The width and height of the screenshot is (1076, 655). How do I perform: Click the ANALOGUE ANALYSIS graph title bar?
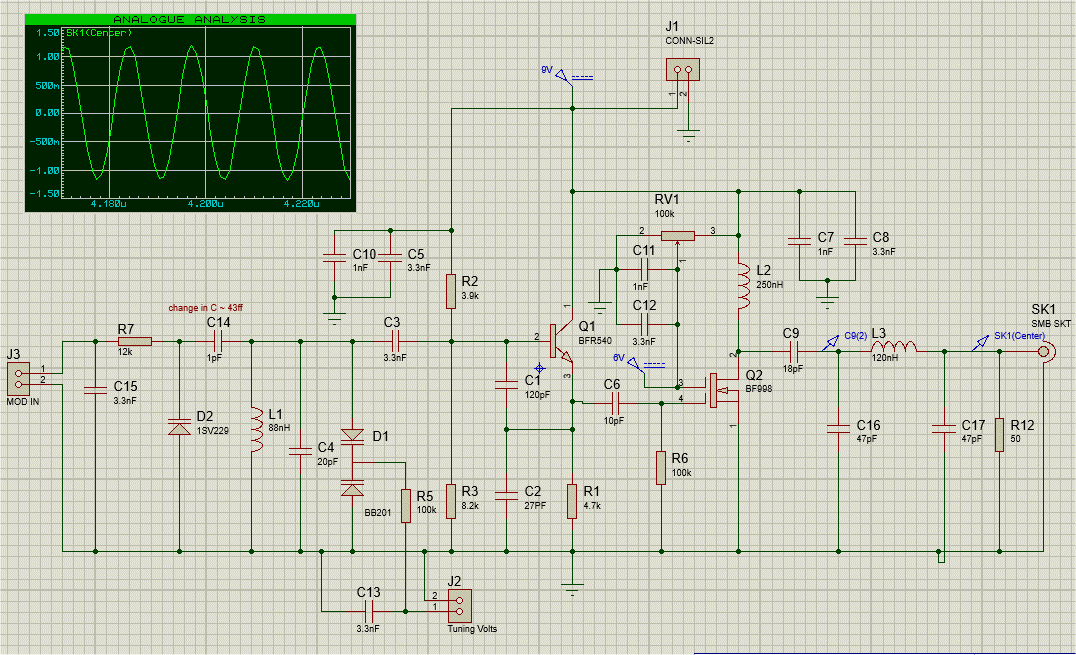(x=190, y=19)
